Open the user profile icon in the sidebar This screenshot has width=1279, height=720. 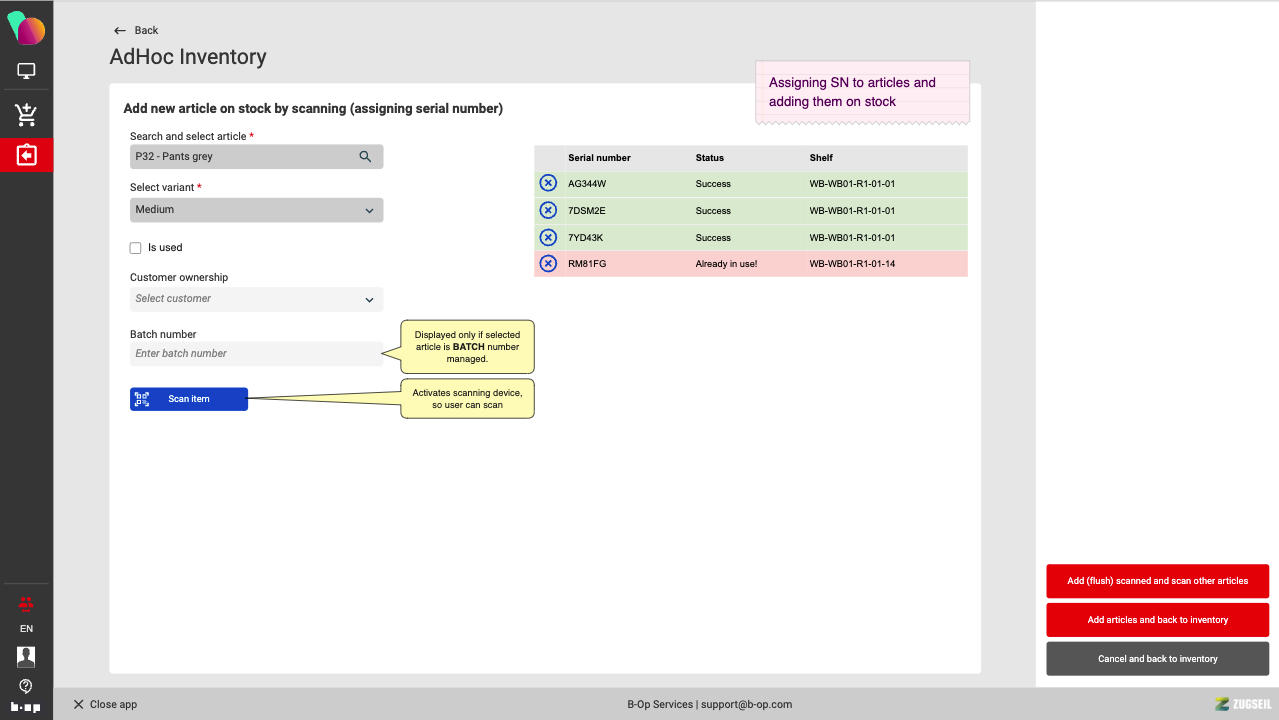coord(26,656)
